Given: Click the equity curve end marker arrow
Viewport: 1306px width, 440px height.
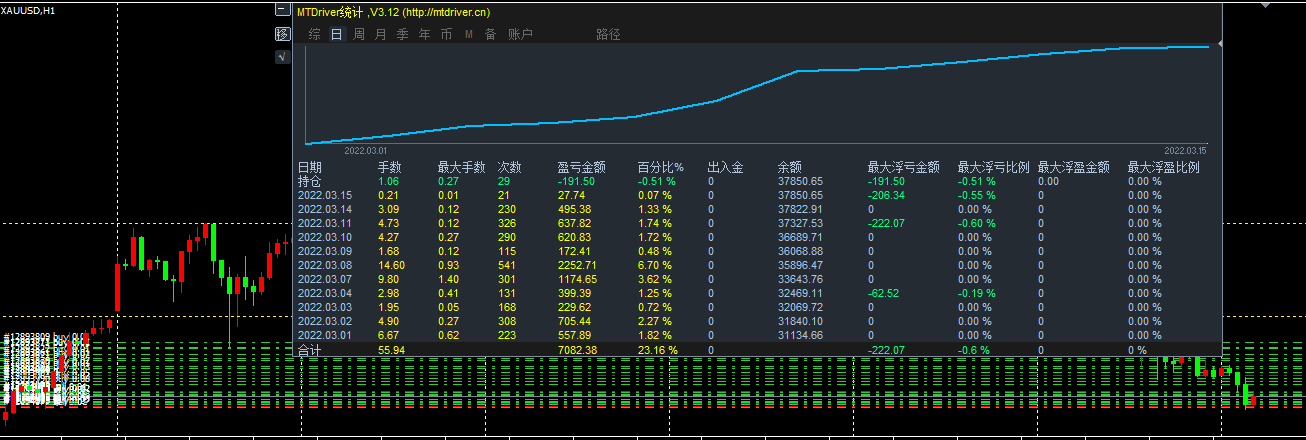Looking at the screenshot, I should (1218, 45).
